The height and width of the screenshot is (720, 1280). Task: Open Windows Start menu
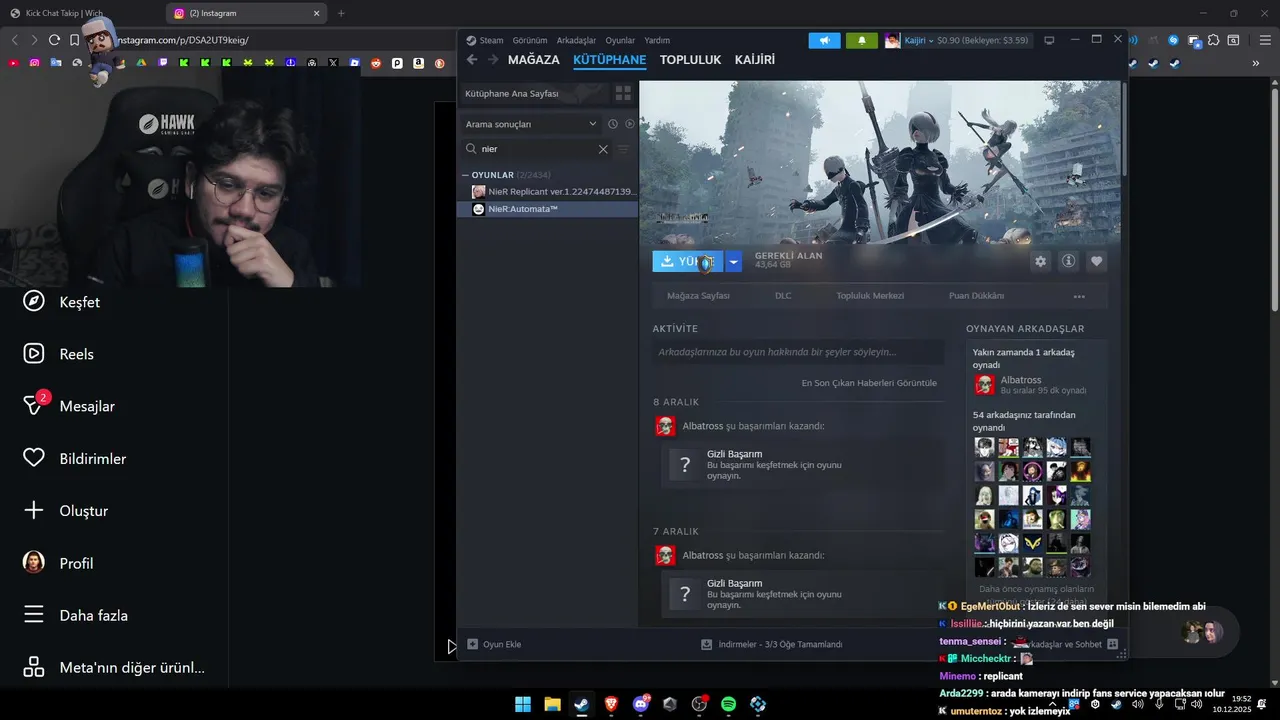[x=523, y=704]
